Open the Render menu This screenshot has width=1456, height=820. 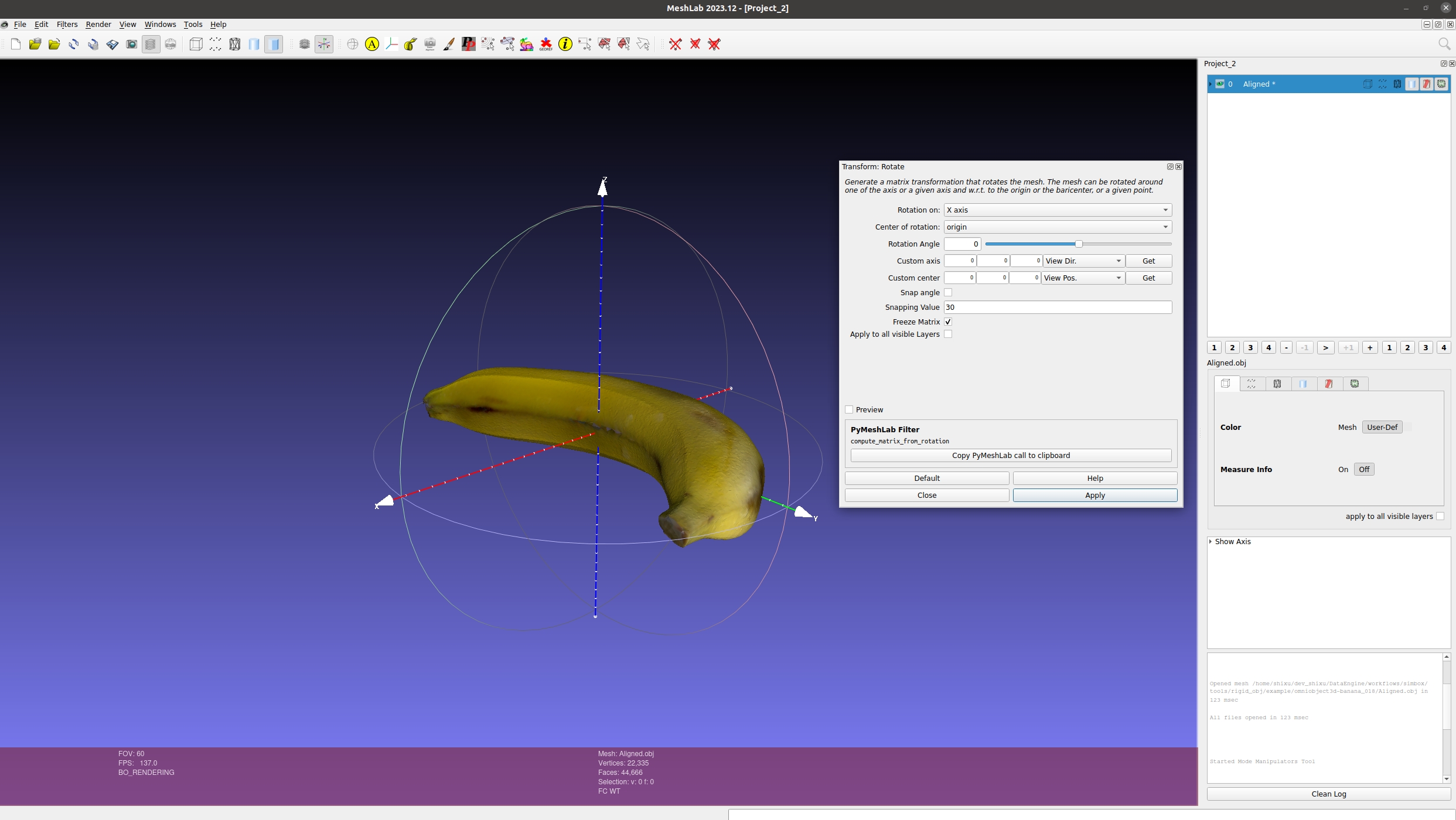(x=98, y=24)
